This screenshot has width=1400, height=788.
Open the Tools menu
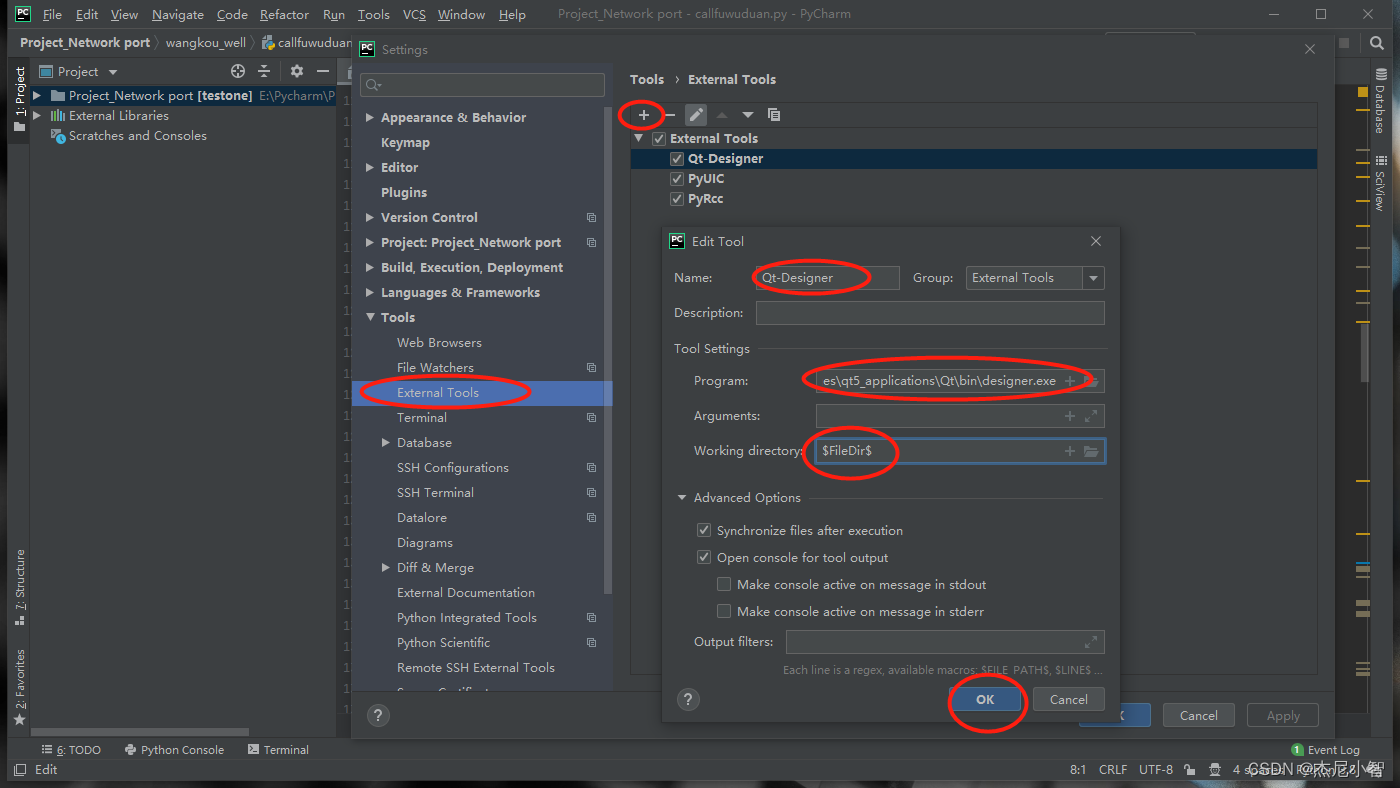[373, 15]
